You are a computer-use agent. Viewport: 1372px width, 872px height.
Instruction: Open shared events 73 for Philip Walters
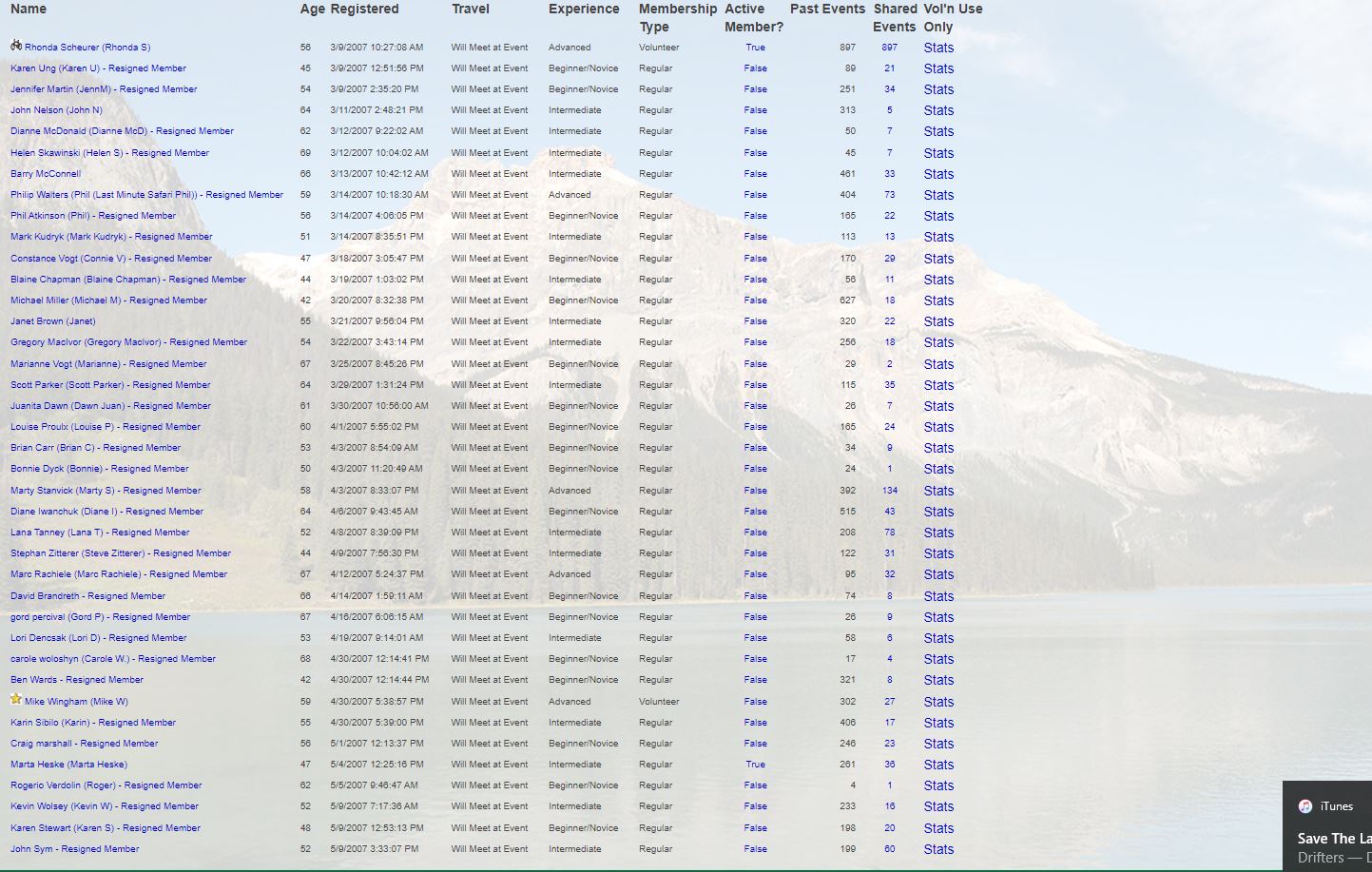[x=889, y=195]
